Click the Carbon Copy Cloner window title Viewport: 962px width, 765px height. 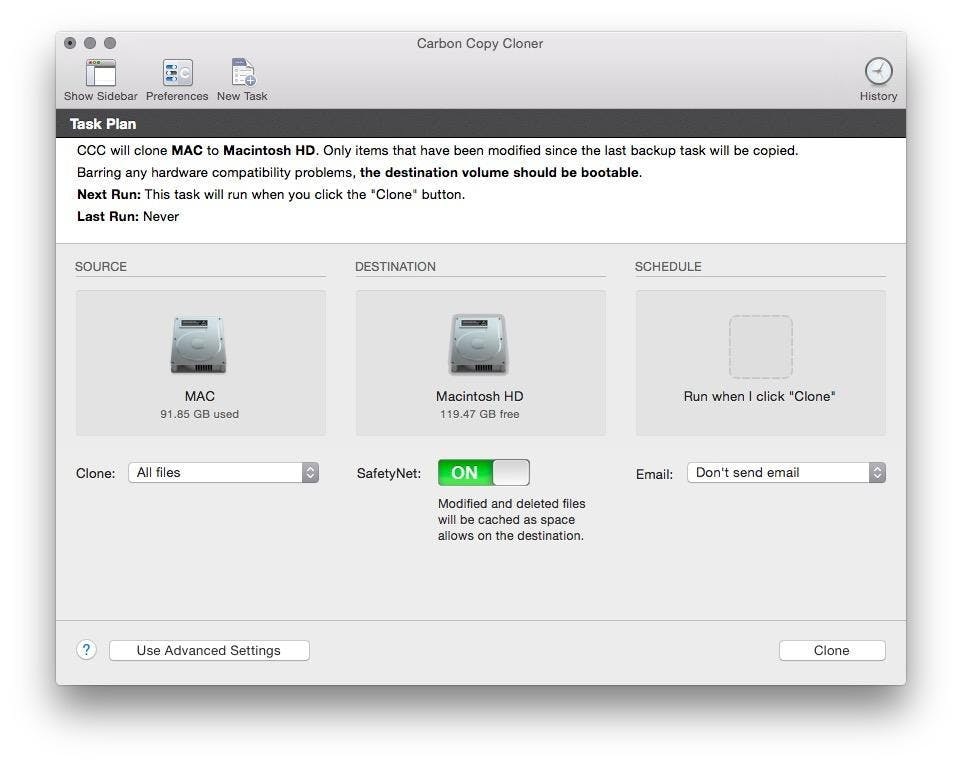(x=480, y=43)
